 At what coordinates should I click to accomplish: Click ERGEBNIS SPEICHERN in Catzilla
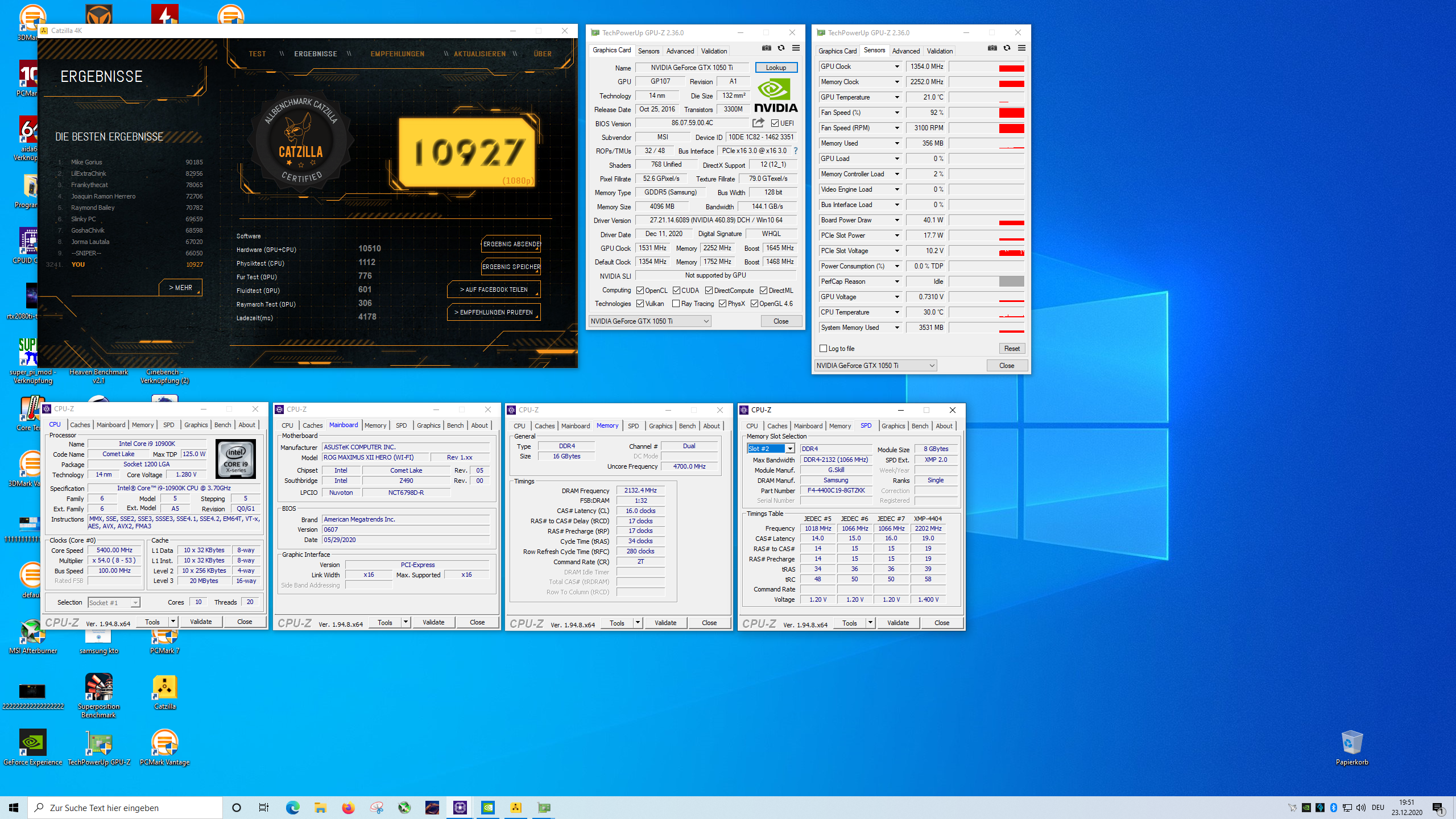511,267
